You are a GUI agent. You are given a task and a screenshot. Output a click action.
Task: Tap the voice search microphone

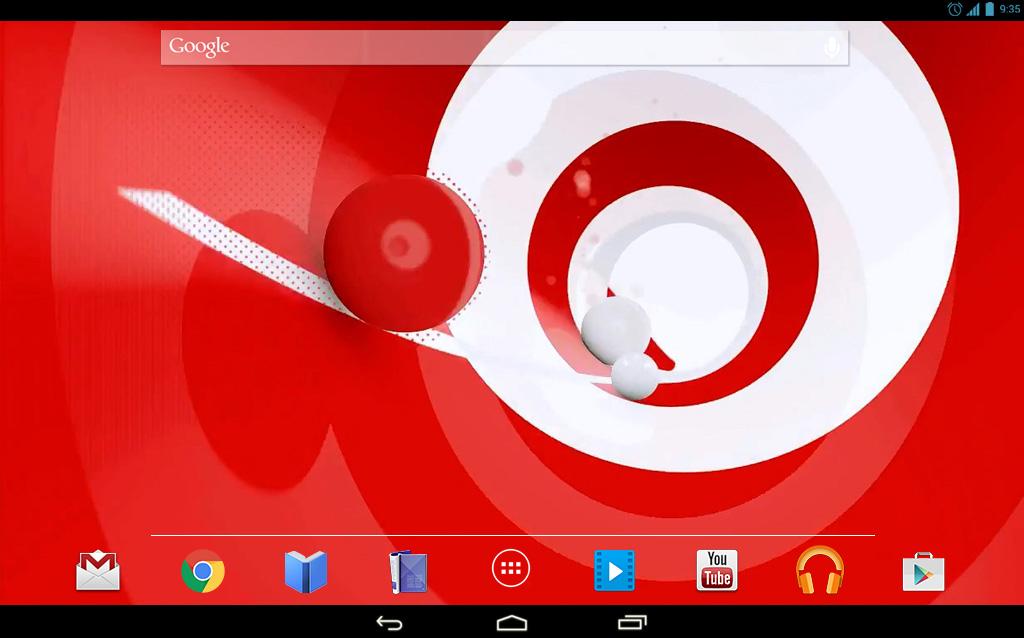pos(831,47)
